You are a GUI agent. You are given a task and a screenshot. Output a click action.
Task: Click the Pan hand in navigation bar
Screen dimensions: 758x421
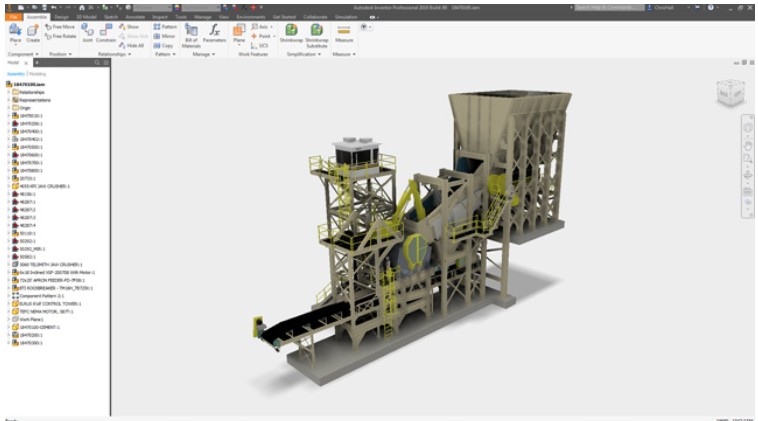coord(747,145)
